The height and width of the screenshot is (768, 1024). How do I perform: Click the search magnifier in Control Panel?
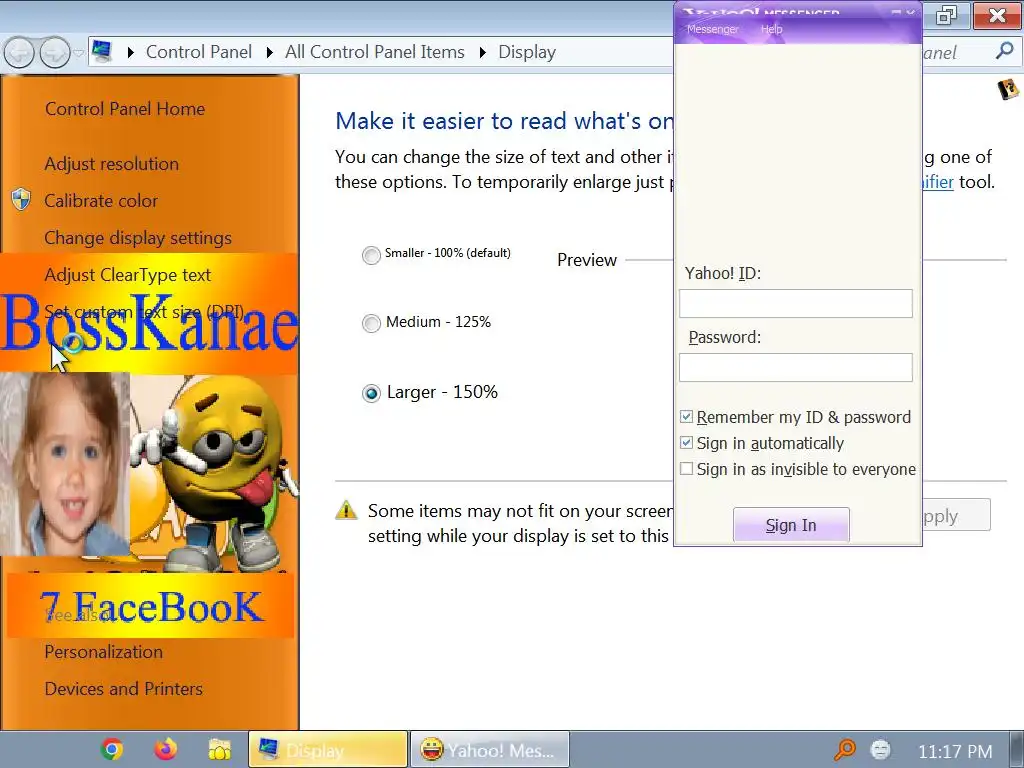[1004, 51]
